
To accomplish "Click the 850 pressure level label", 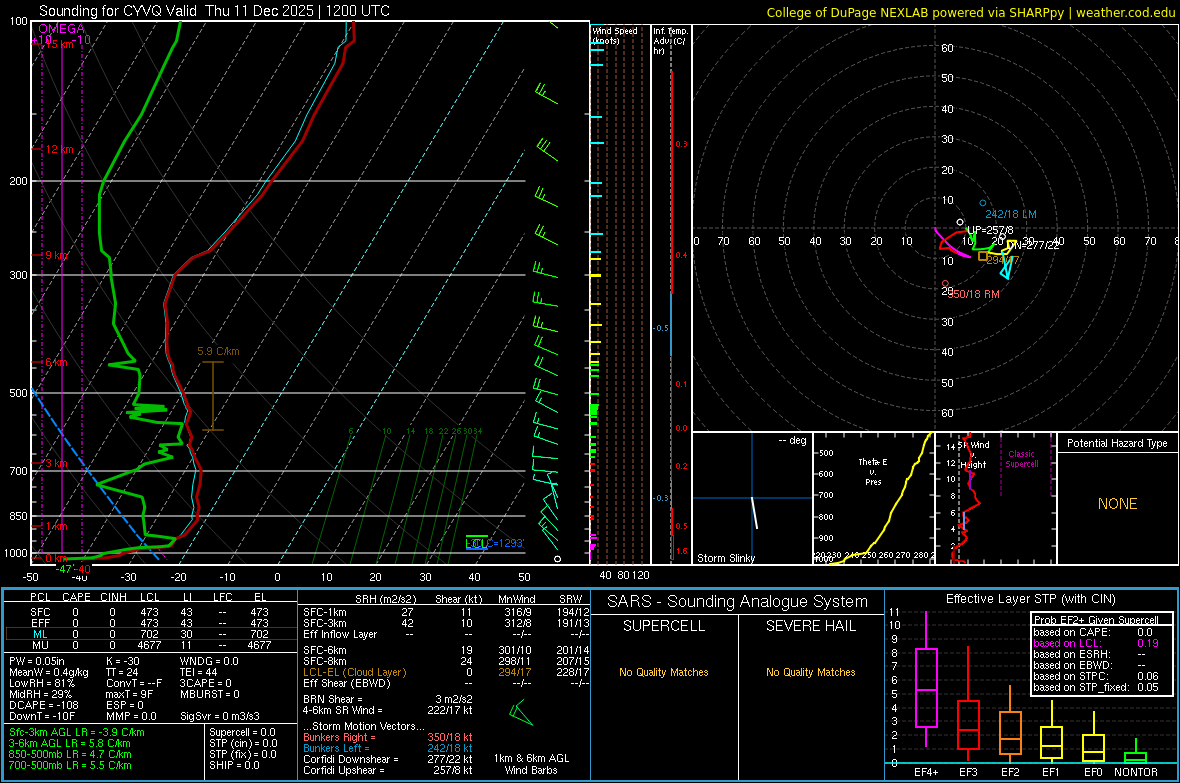I will coord(18,516).
